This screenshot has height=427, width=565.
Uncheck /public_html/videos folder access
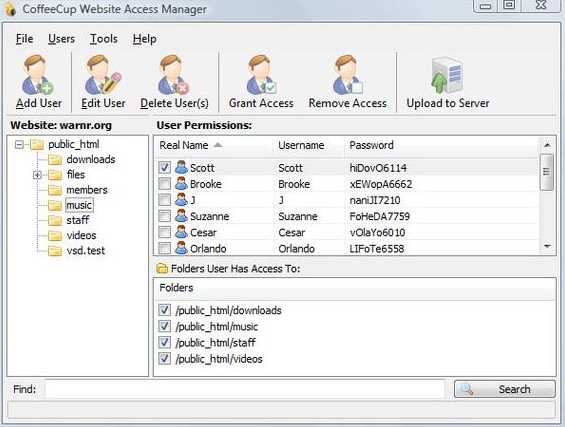165,358
